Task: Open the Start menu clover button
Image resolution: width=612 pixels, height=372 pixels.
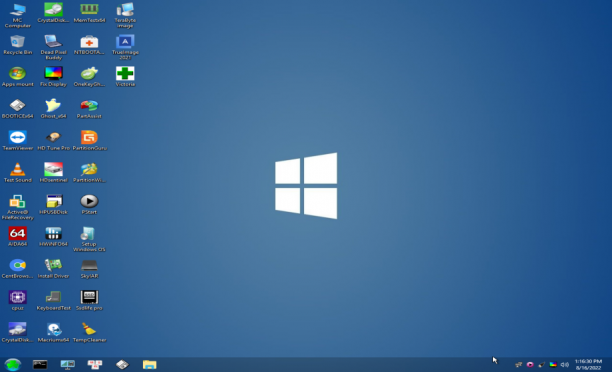Action: [13, 365]
